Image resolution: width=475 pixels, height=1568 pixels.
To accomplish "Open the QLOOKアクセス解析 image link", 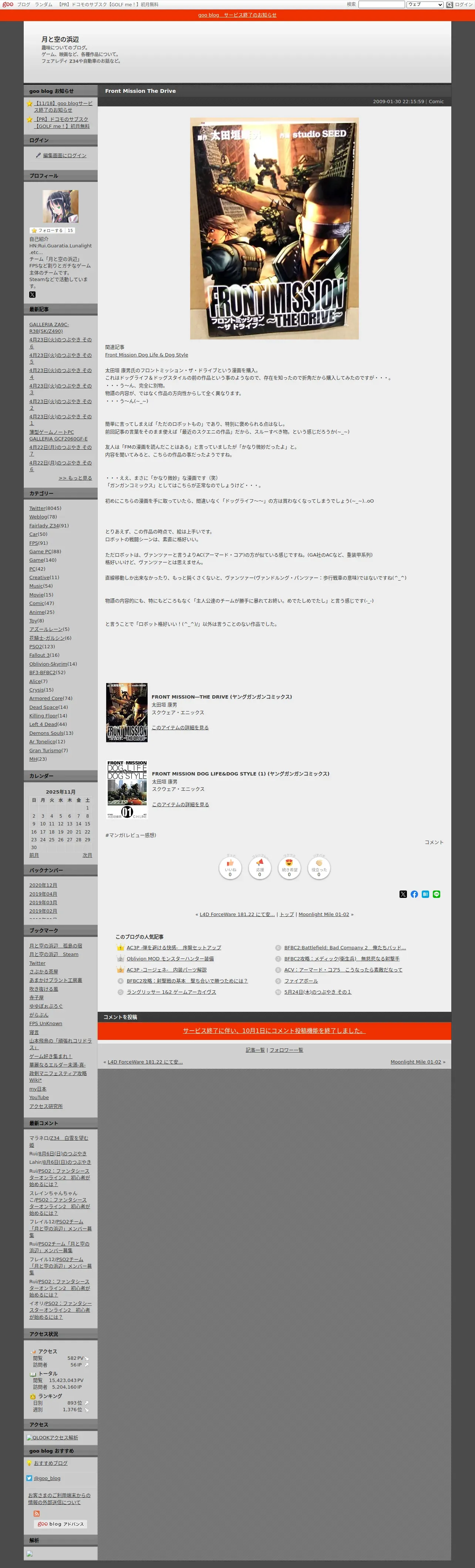I will (53, 1438).
